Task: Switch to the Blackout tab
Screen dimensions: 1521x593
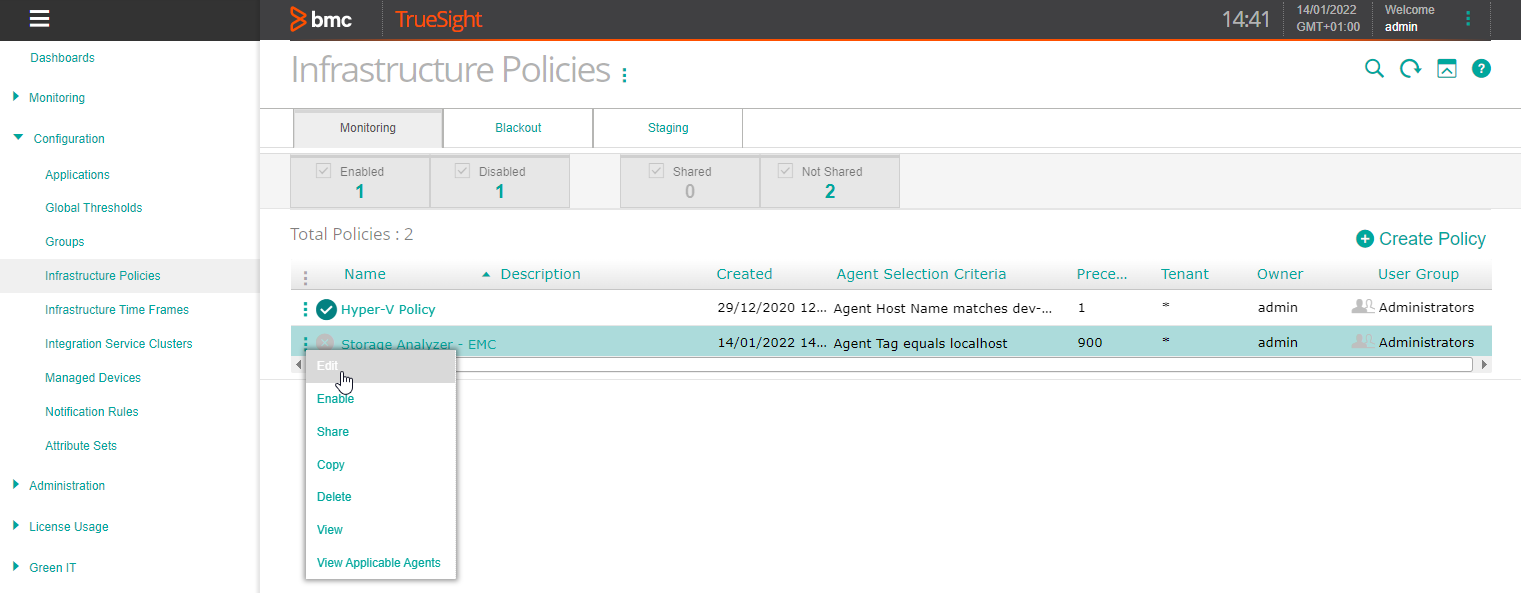Action: [517, 128]
